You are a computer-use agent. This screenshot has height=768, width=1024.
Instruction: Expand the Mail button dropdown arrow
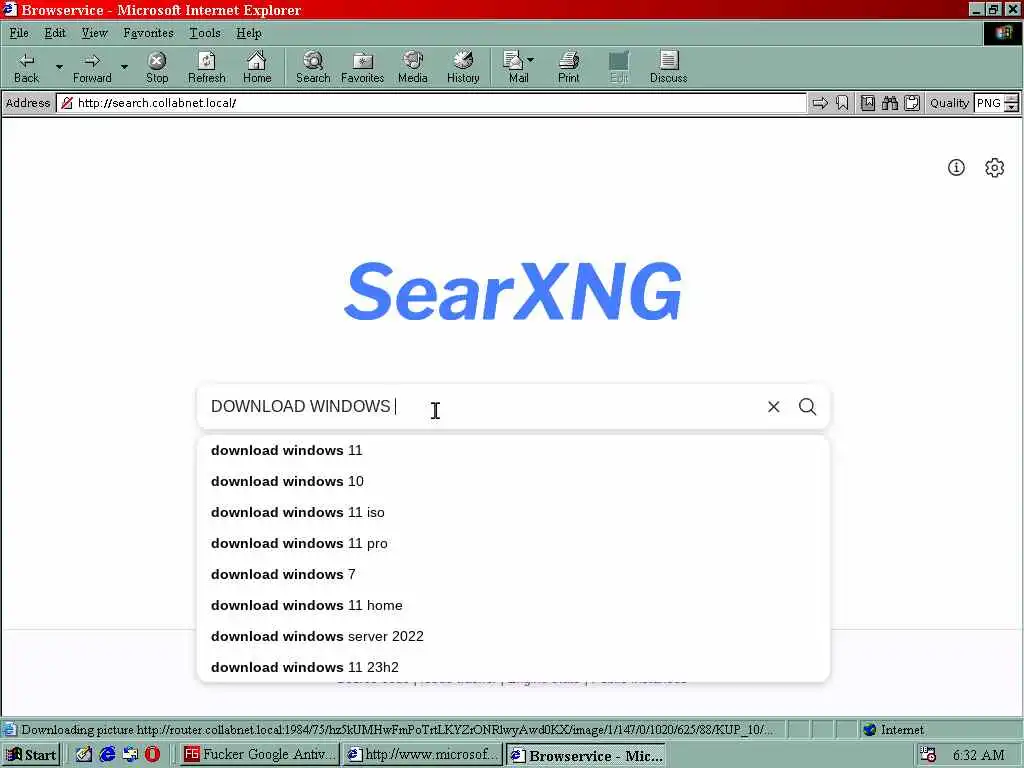pyautogui.click(x=530, y=60)
